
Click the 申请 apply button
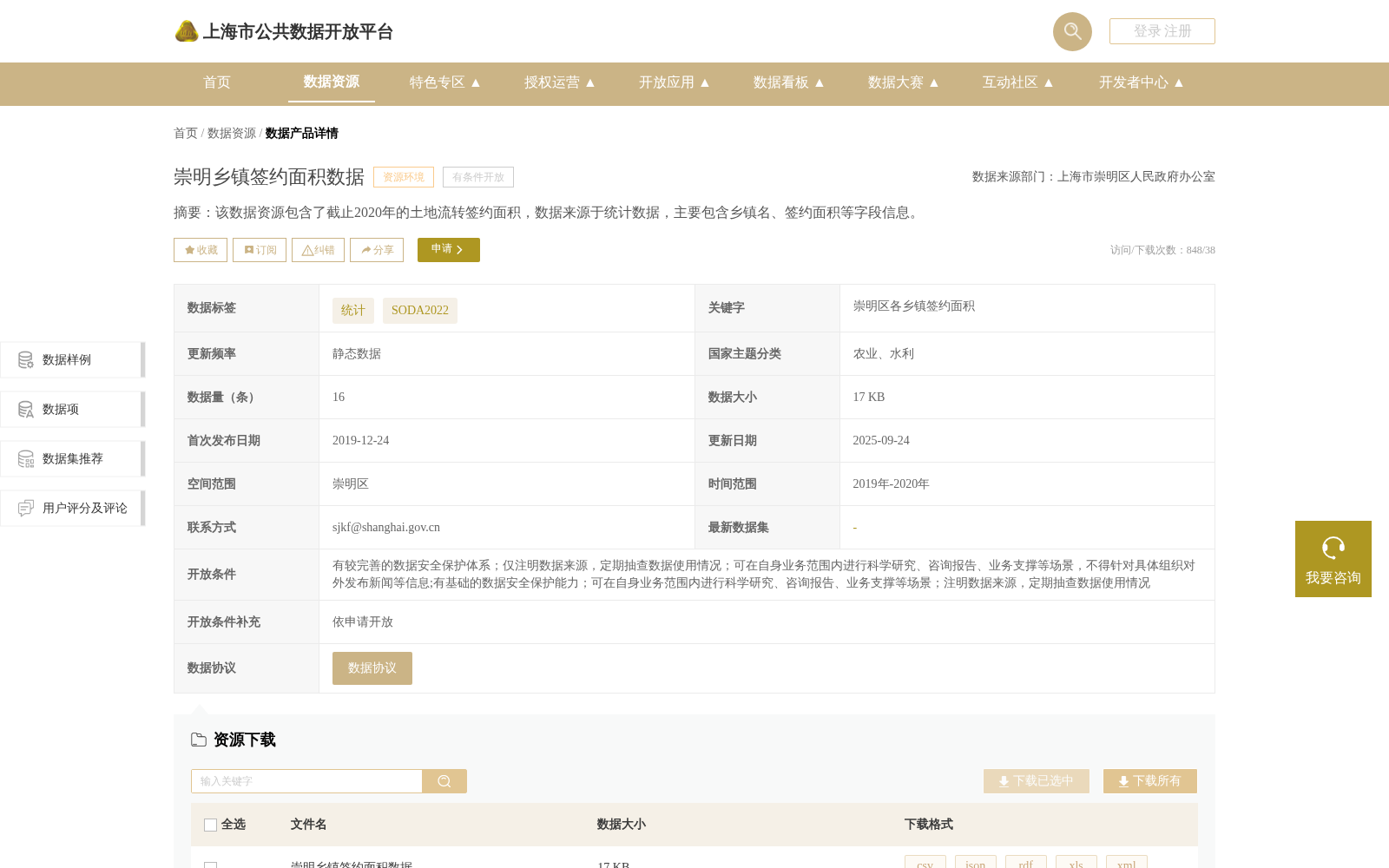point(449,250)
